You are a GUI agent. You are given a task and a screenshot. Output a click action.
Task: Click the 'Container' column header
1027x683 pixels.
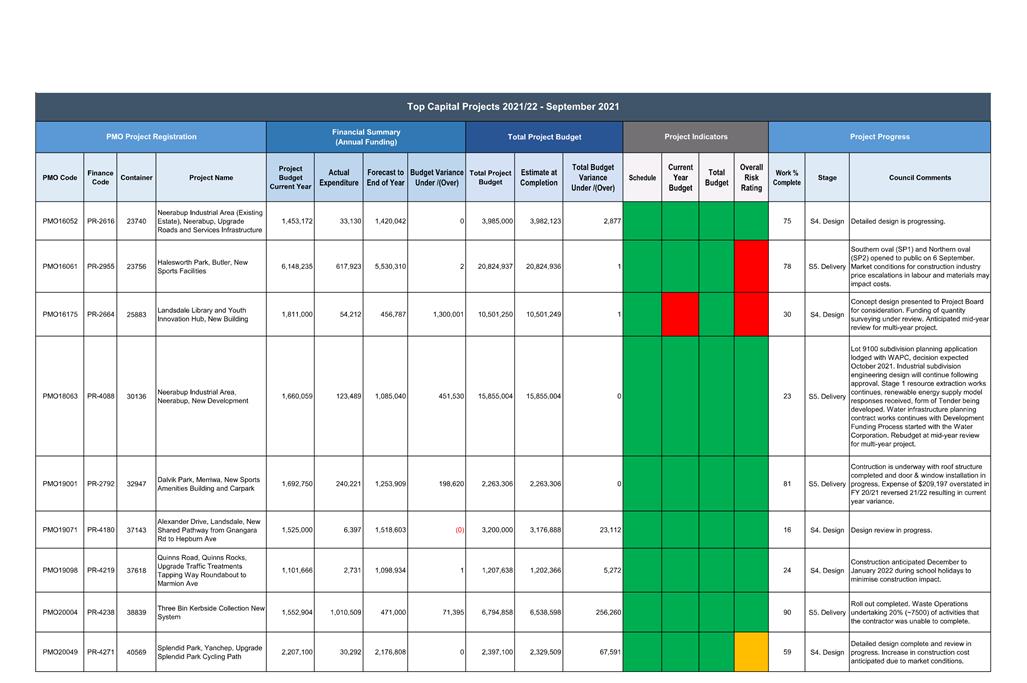point(136,177)
